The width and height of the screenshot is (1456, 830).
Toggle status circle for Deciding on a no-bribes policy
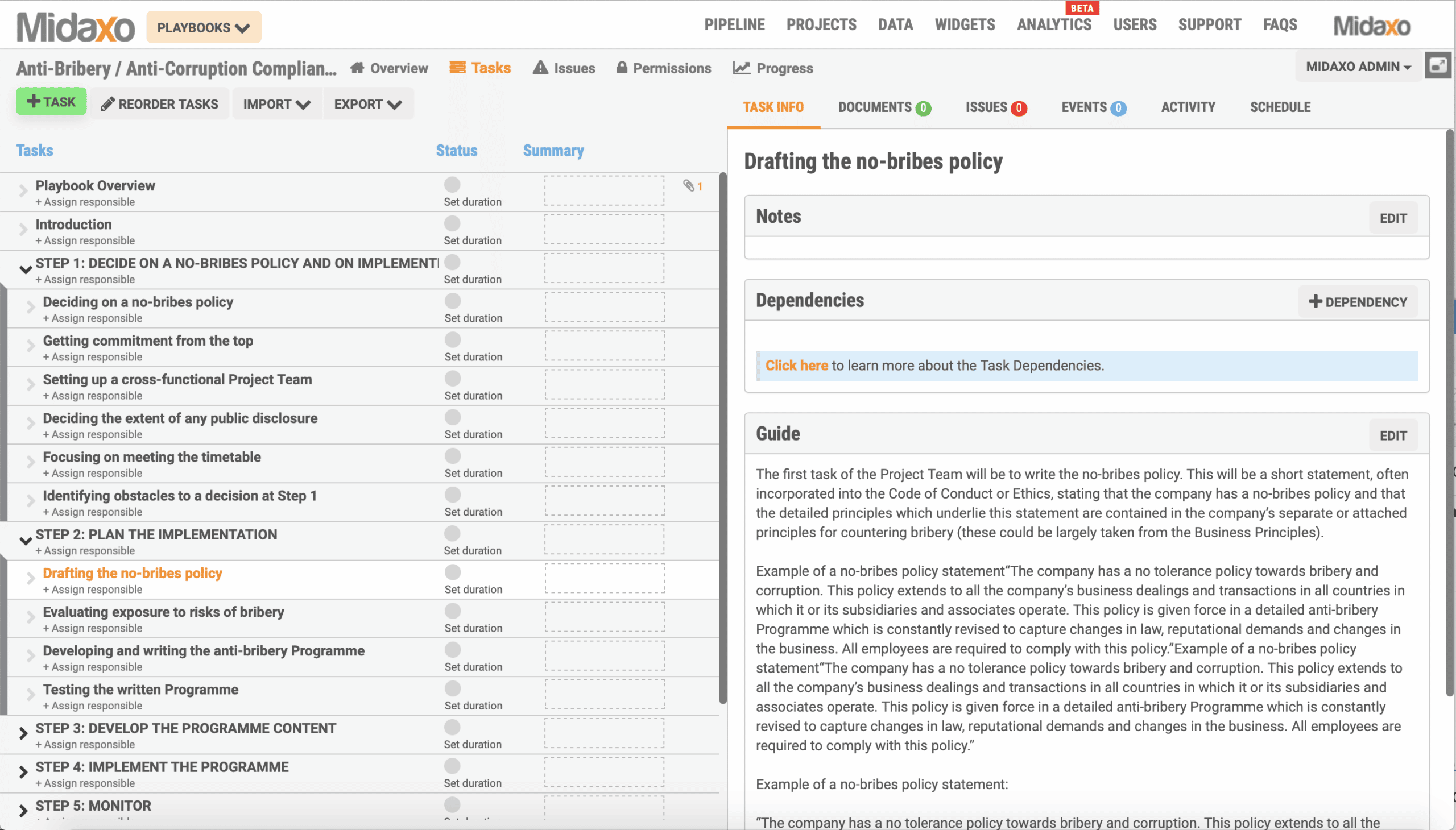tap(453, 300)
